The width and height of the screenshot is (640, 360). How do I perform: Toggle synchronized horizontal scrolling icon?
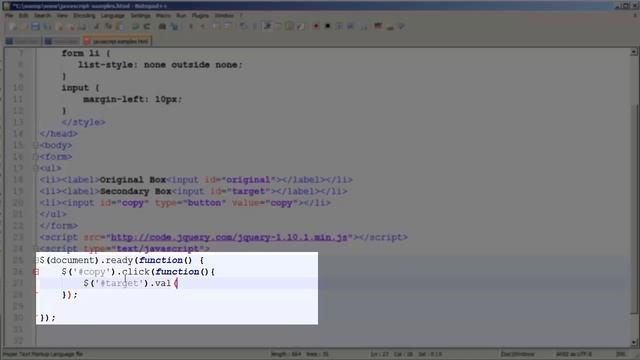tap(228, 27)
